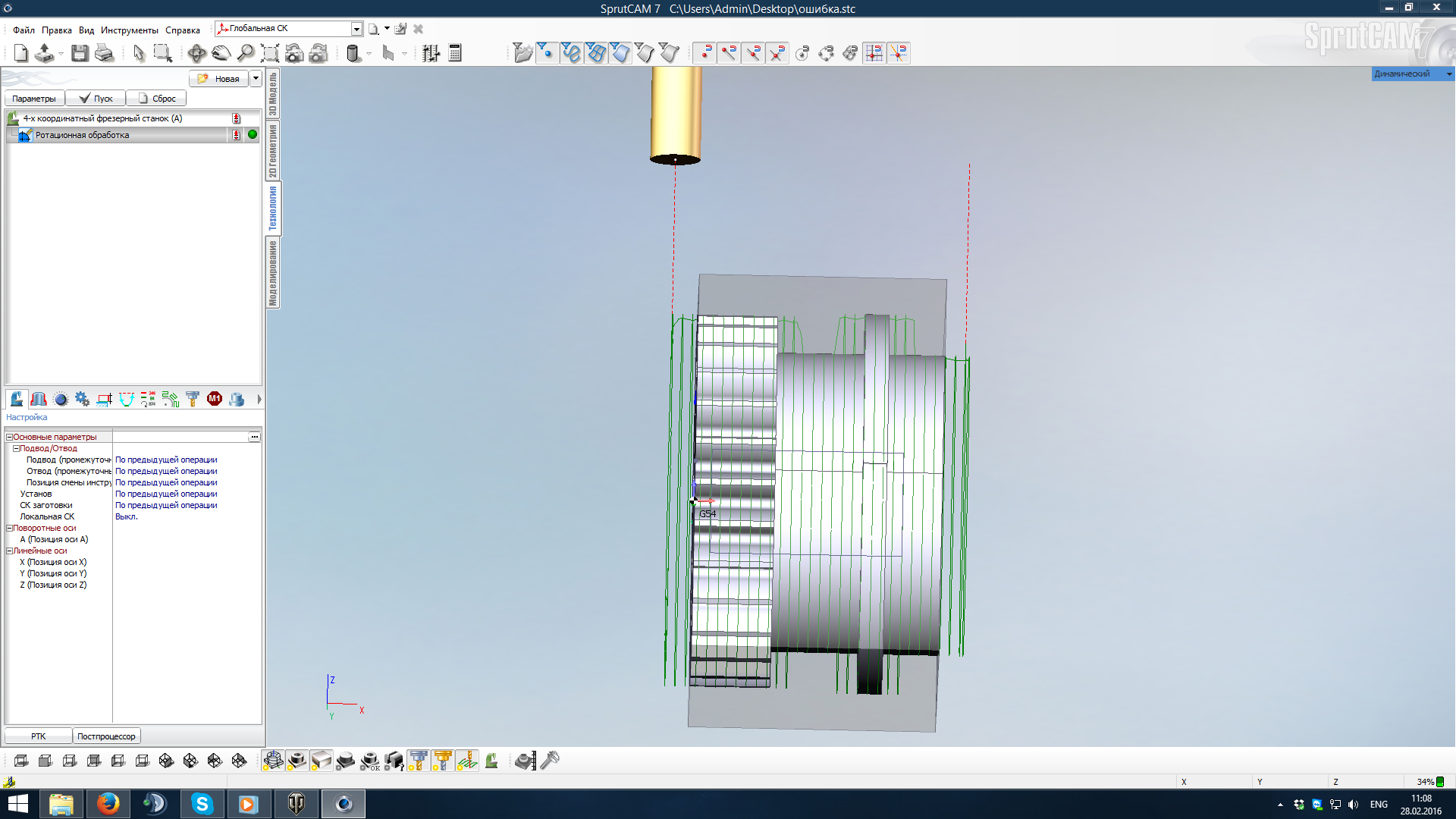Click the milling tool tab icon
The width and height of the screenshot is (1456, 819).
(x=192, y=399)
